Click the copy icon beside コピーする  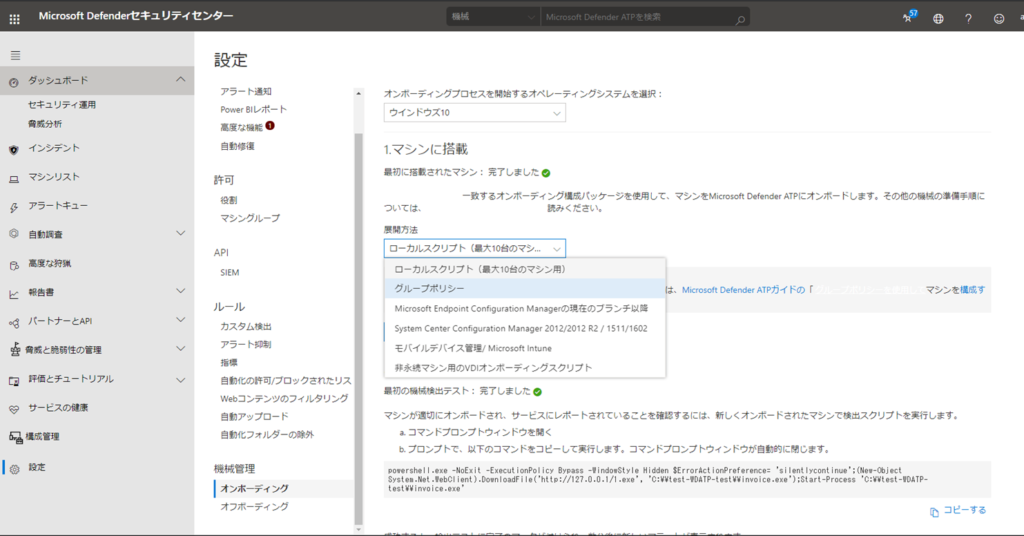(934, 512)
